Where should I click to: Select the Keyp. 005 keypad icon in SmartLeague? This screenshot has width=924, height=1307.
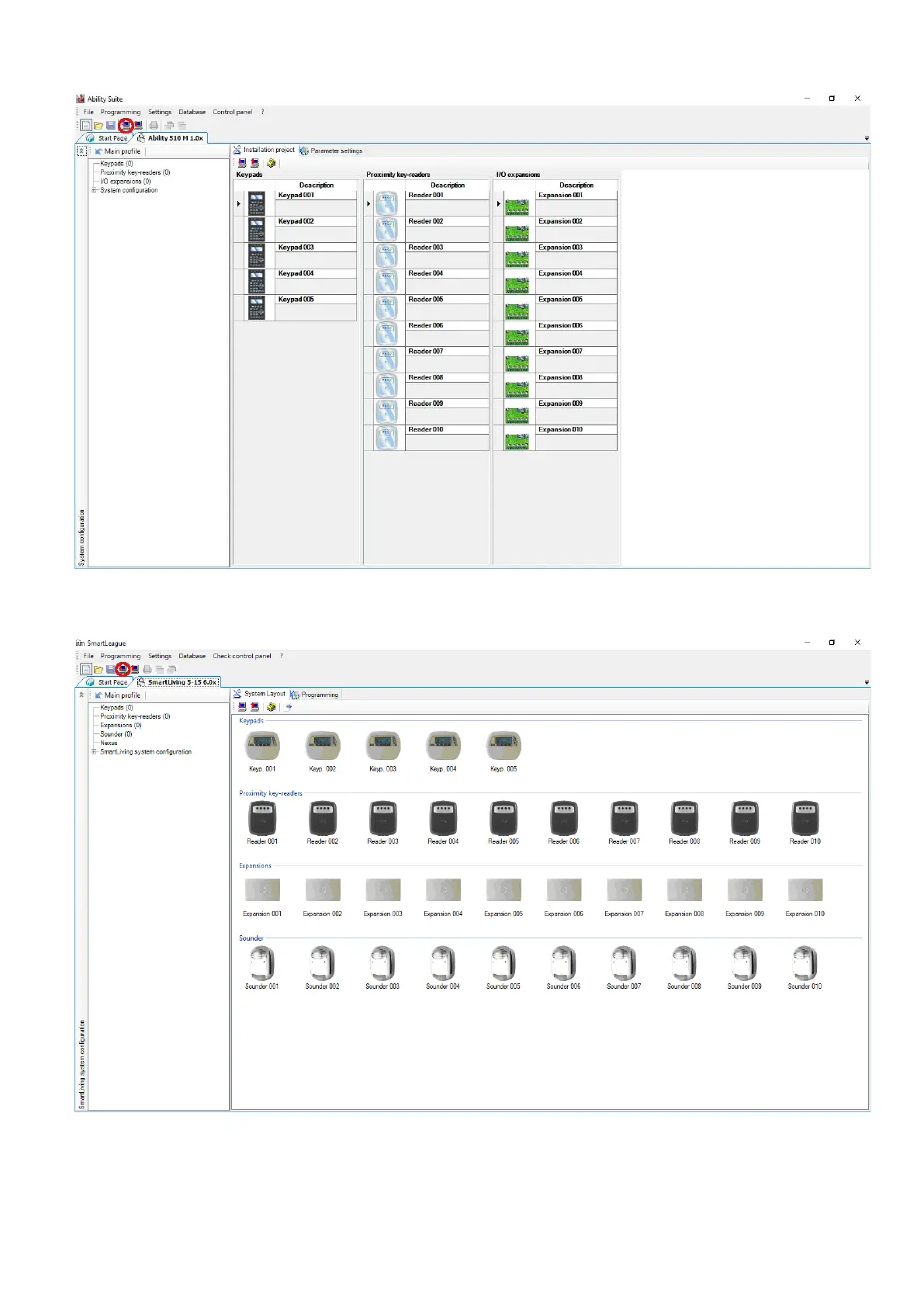(x=504, y=747)
